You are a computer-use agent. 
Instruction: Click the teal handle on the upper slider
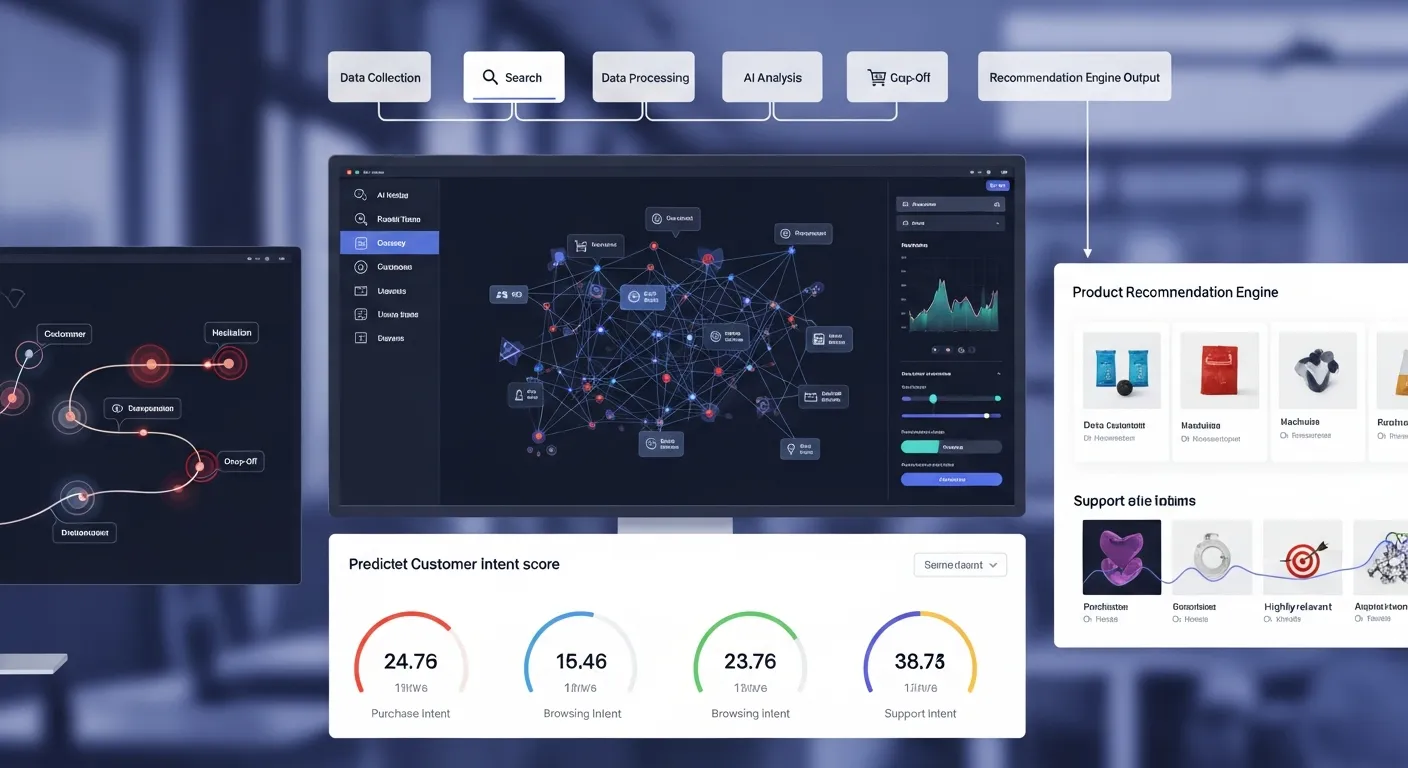click(x=933, y=398)
